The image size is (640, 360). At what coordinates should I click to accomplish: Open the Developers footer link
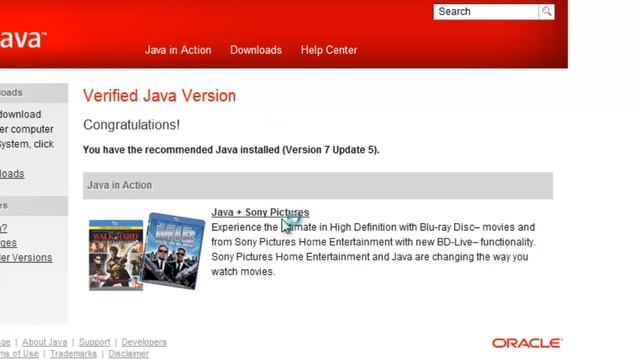click(x=144, y=342)
